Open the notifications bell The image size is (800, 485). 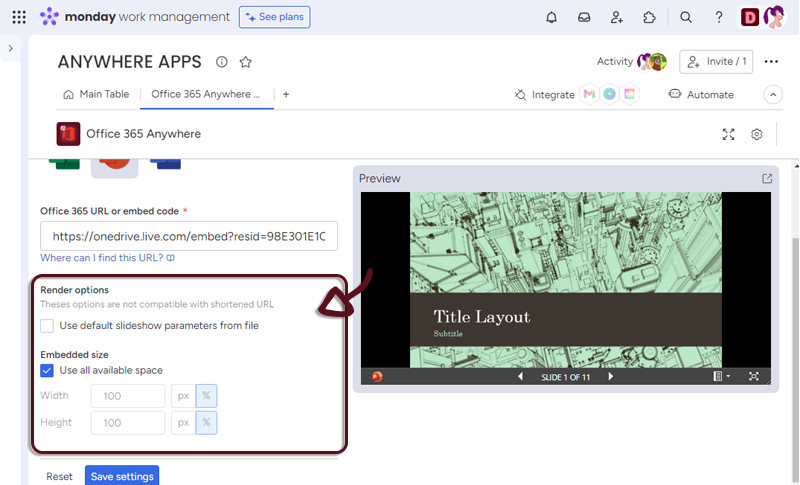click(x=551, y=17)
